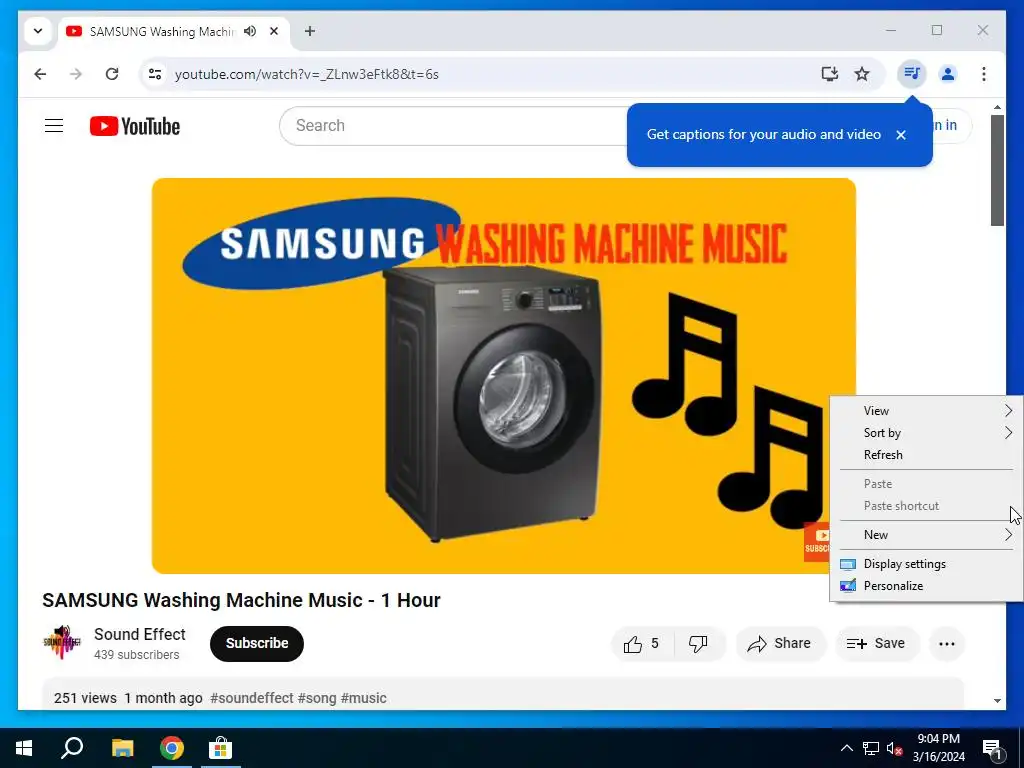Viewport: 1024px width, 768px height.
Task: Open the clock showing 9:04 PM
Action: click(x=938, y=748)
